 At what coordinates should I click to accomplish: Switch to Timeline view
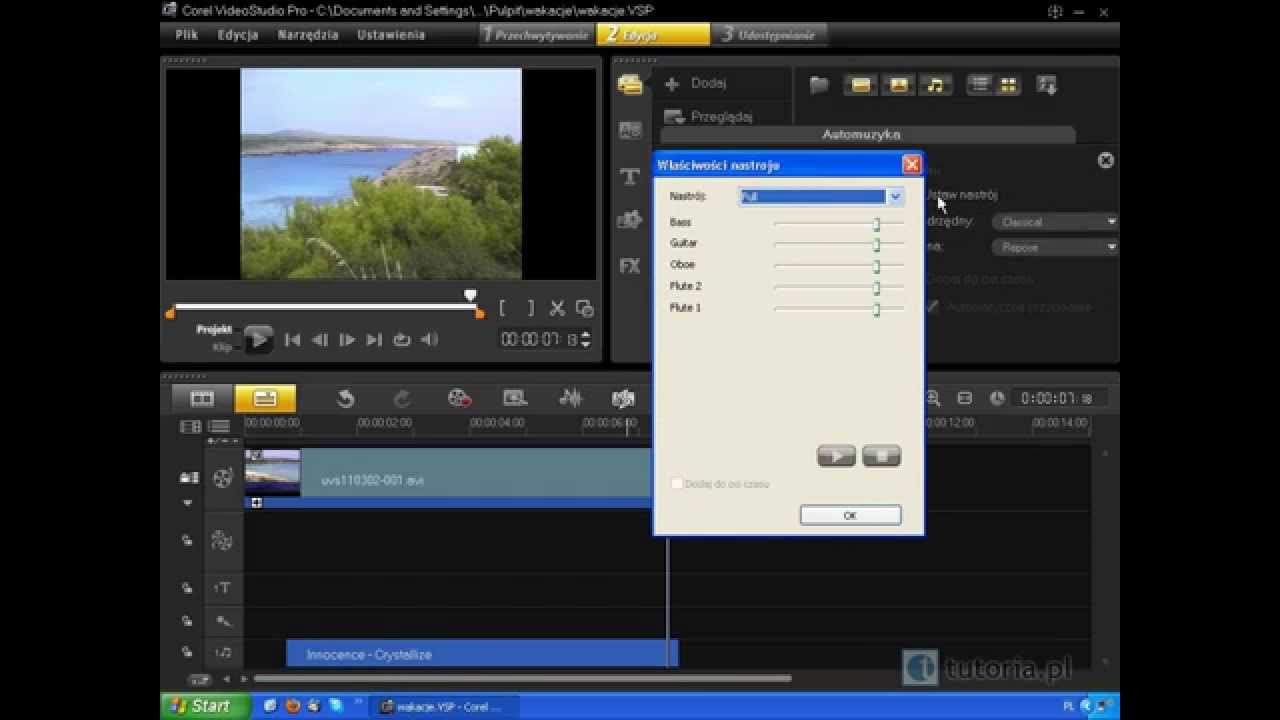click(x=265, y=398)
